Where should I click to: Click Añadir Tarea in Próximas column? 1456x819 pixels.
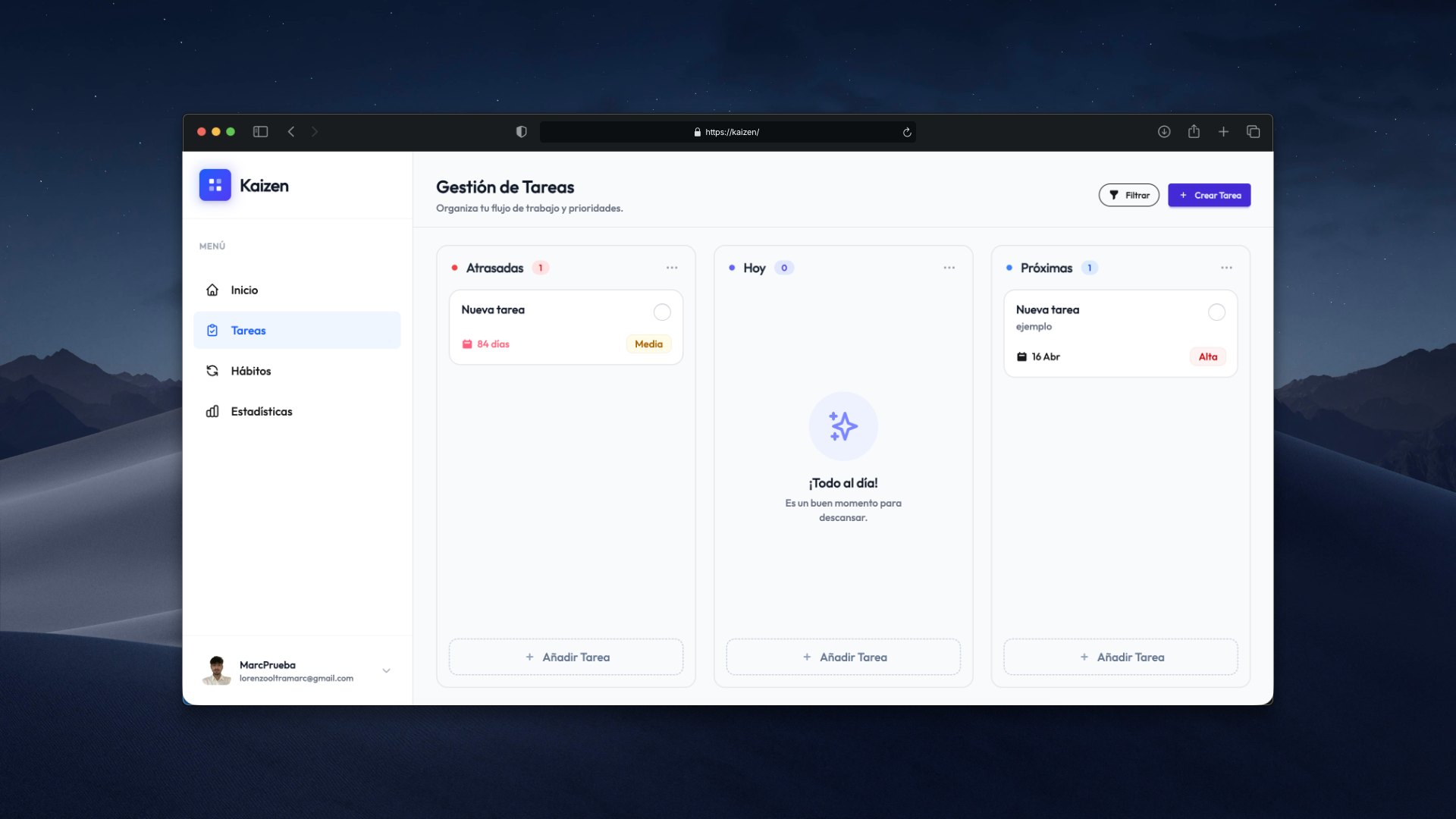(1121, 657)
